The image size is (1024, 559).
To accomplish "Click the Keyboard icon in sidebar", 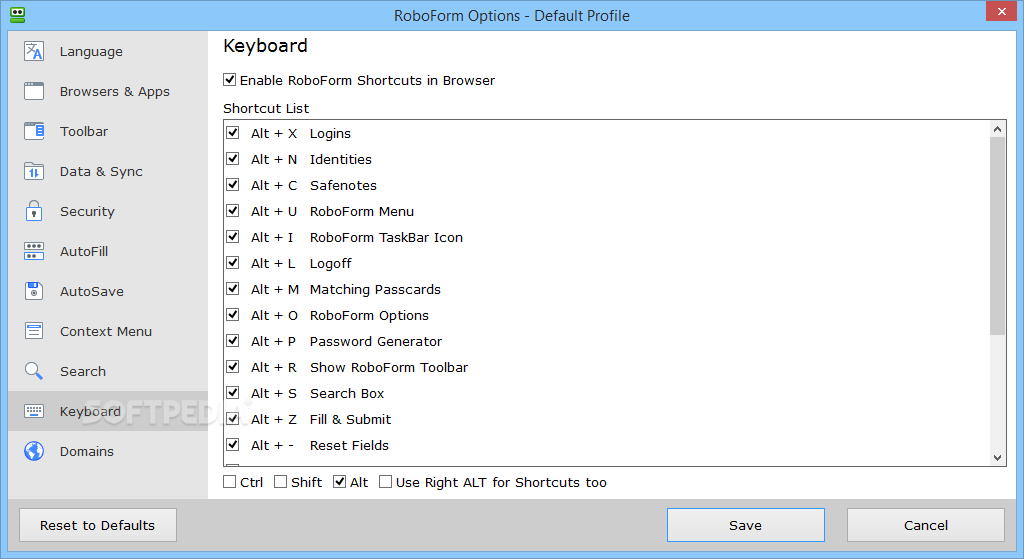I will pos(34,411).
